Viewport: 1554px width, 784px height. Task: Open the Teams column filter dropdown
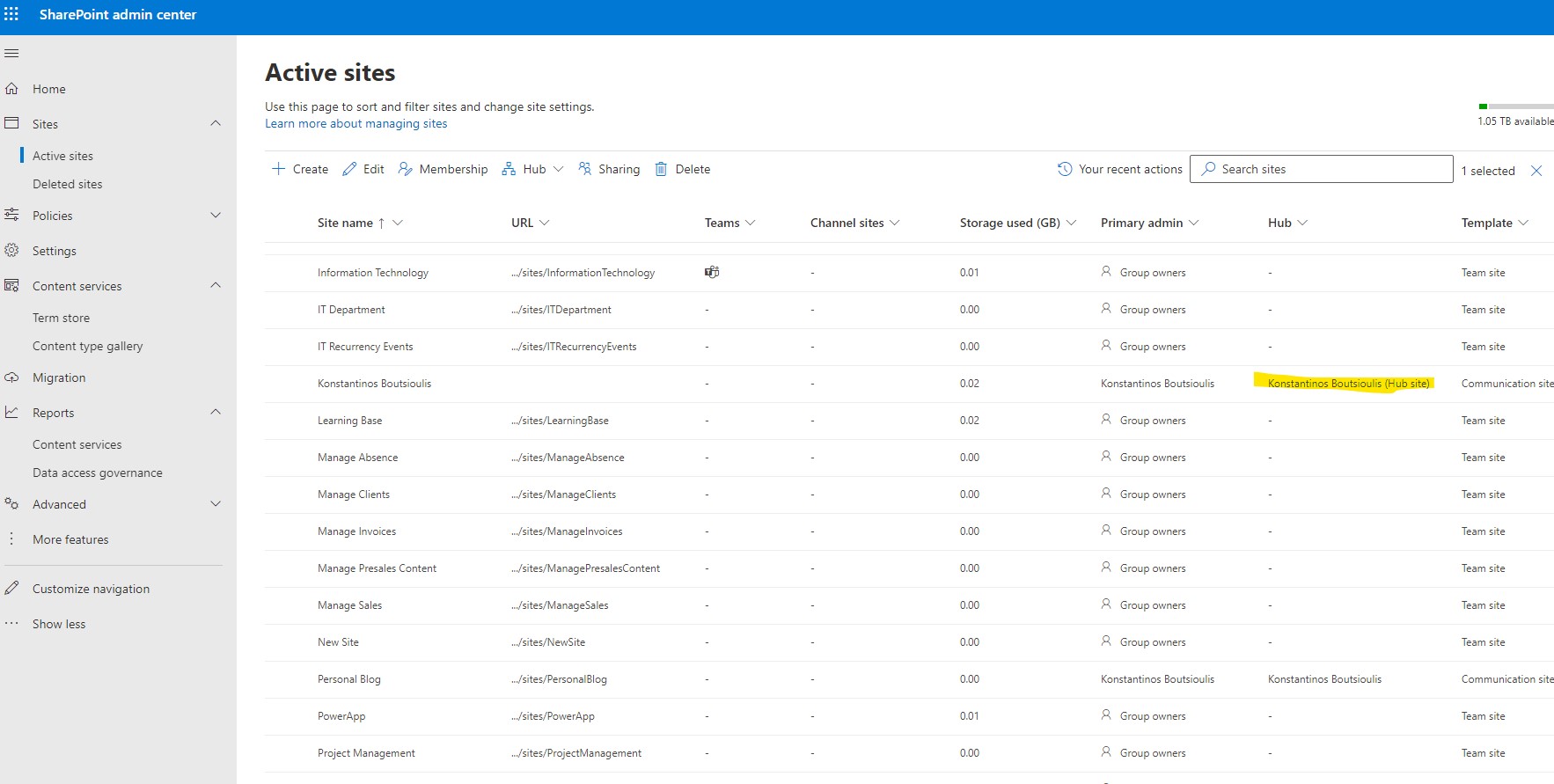[x=750, y=223]
